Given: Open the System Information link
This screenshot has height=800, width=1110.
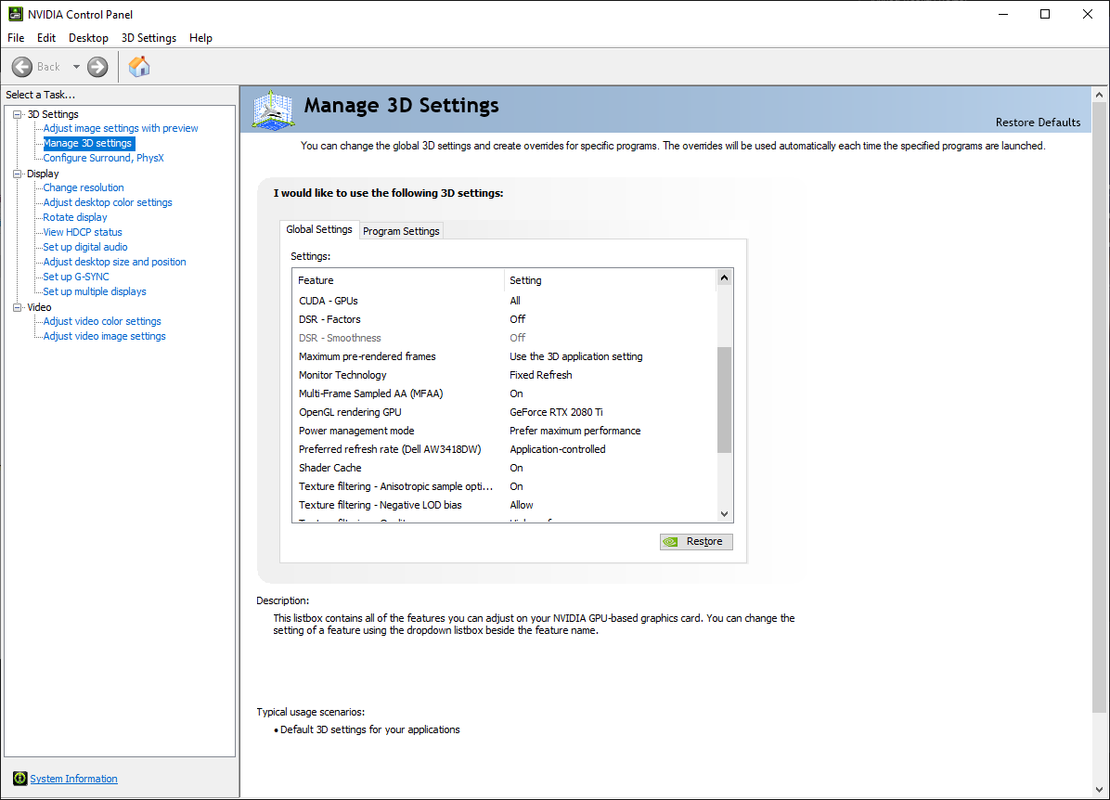Looking at the screenshot, I should tap(74, 779).
